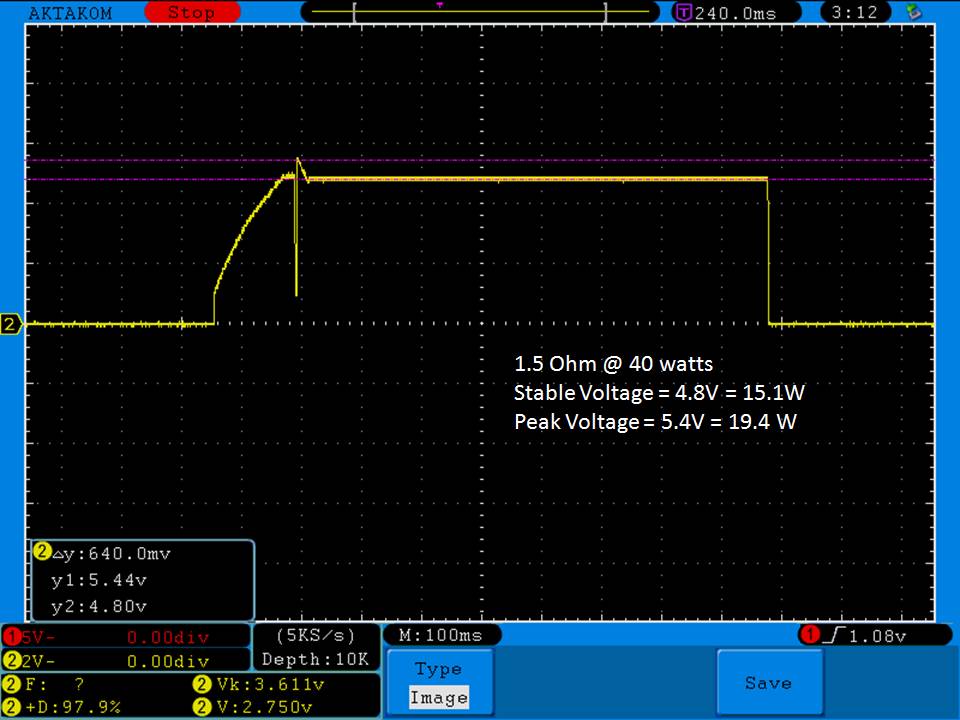Click the AKTAKOM brand label
The height and width of the screenshot is (720, 960).
(70, 13)
